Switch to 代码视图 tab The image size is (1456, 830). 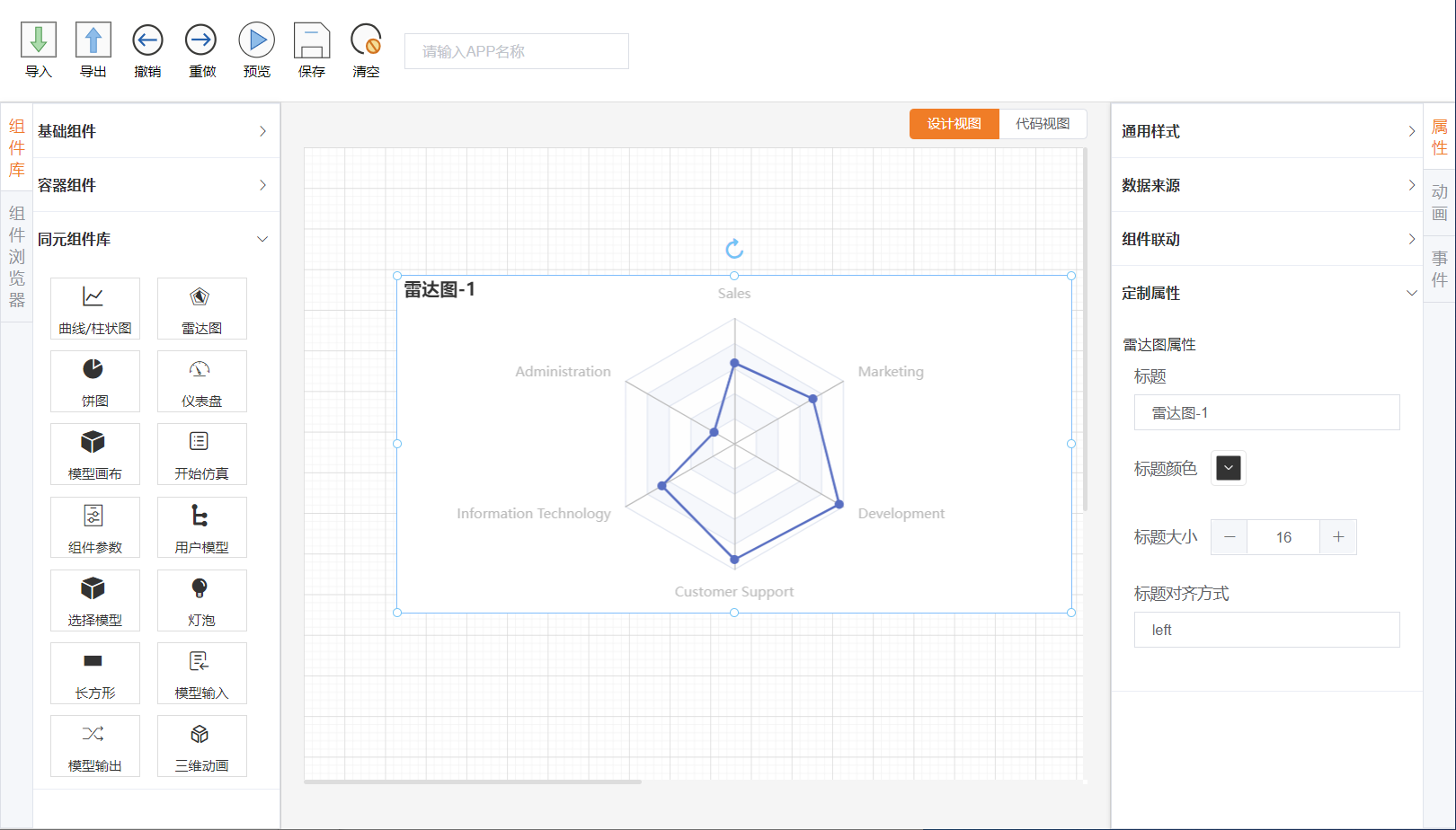[1043, 124]
